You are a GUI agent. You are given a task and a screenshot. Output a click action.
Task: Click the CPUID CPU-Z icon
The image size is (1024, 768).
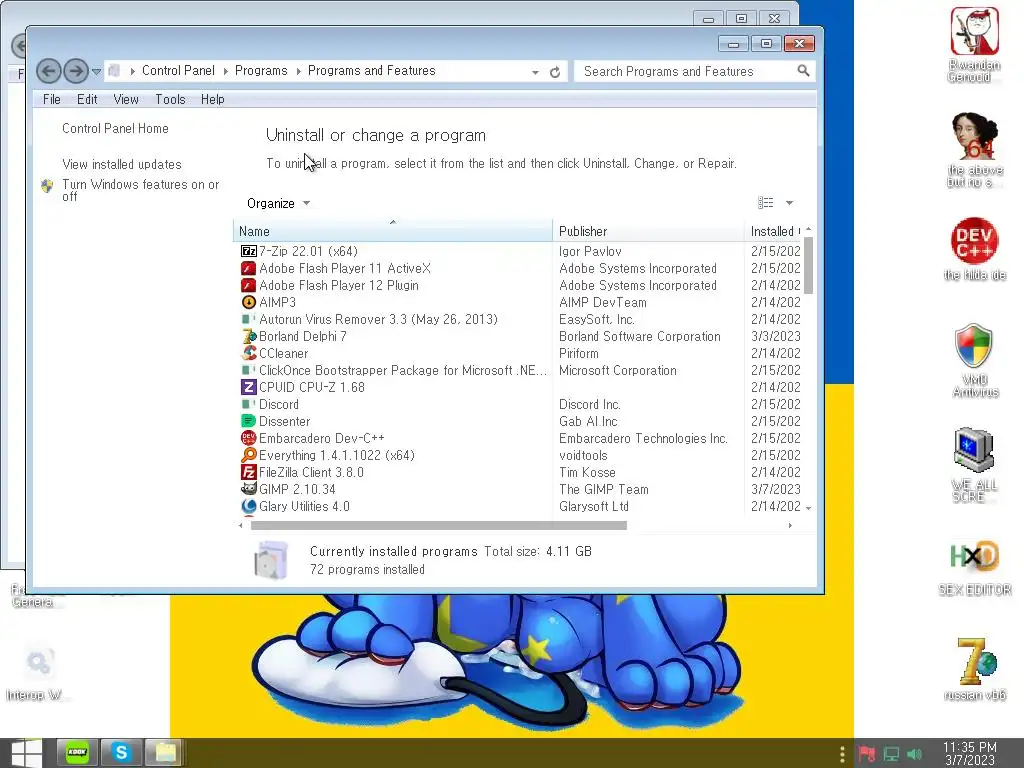[x=248, y=387]
